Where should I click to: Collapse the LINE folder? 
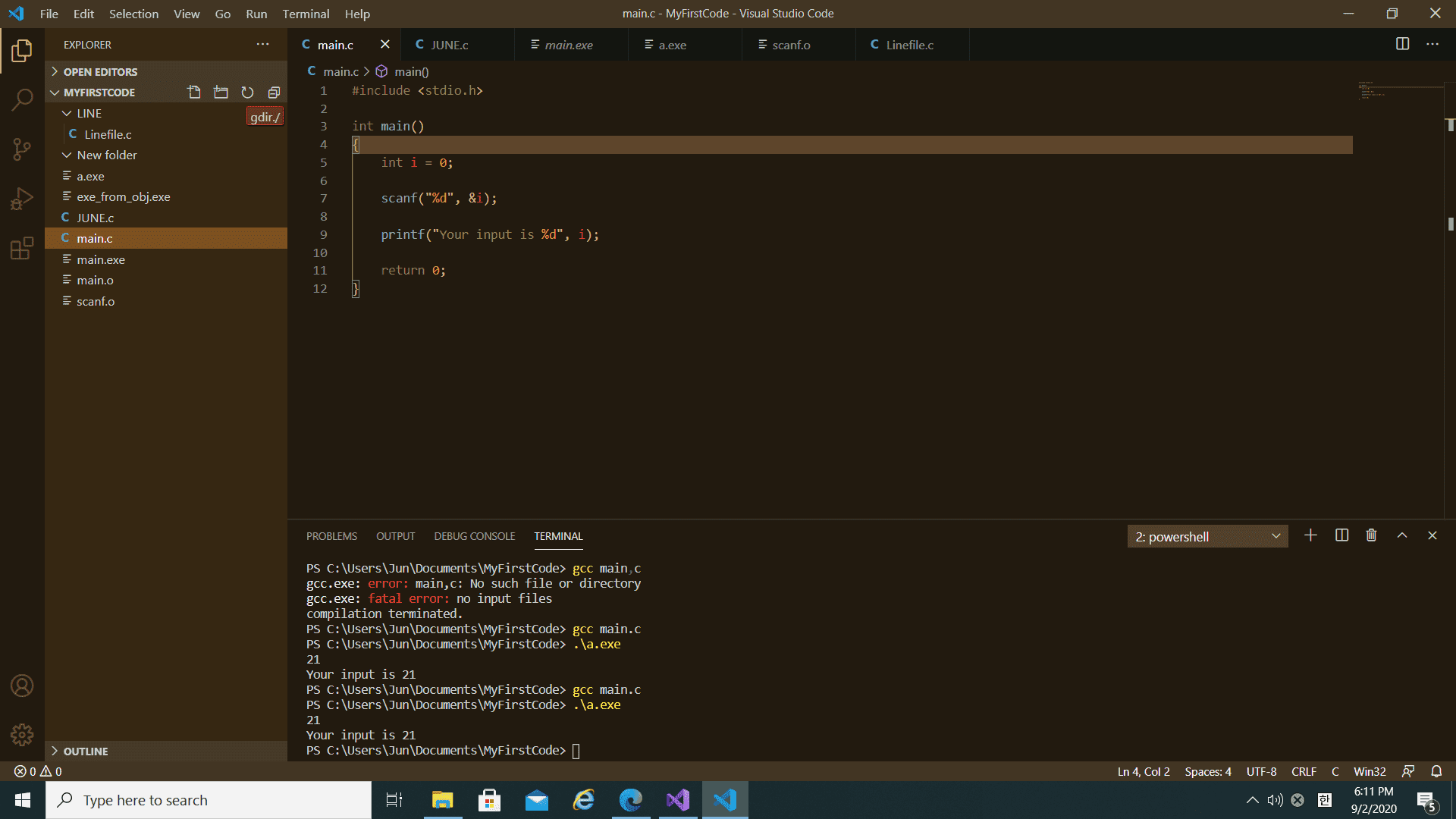[x=89, y=113]
